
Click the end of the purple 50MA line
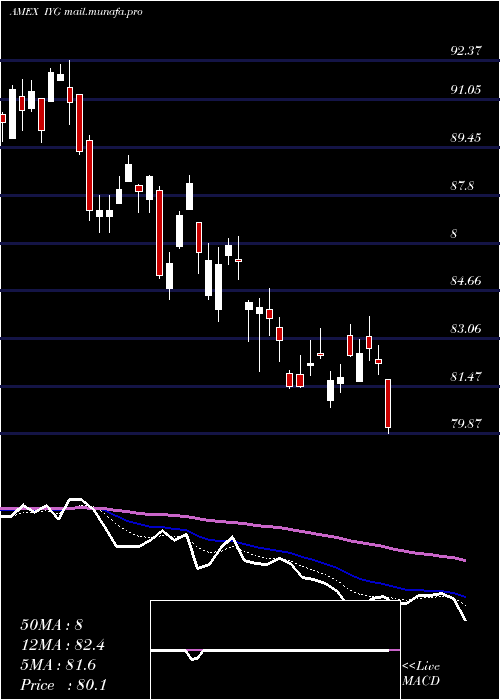(x=465, y=560)
